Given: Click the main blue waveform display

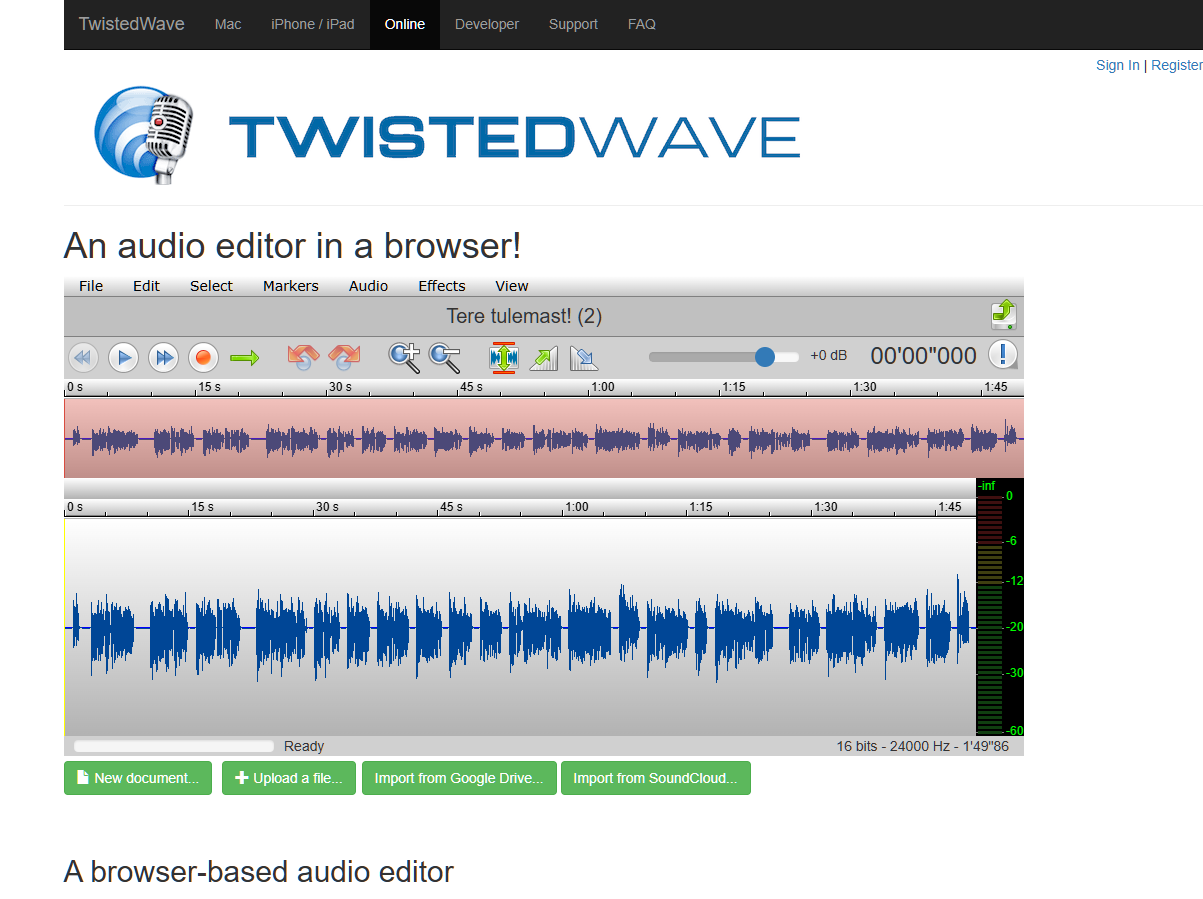Looking at the screenshot, I should click(x=520, y=627).
